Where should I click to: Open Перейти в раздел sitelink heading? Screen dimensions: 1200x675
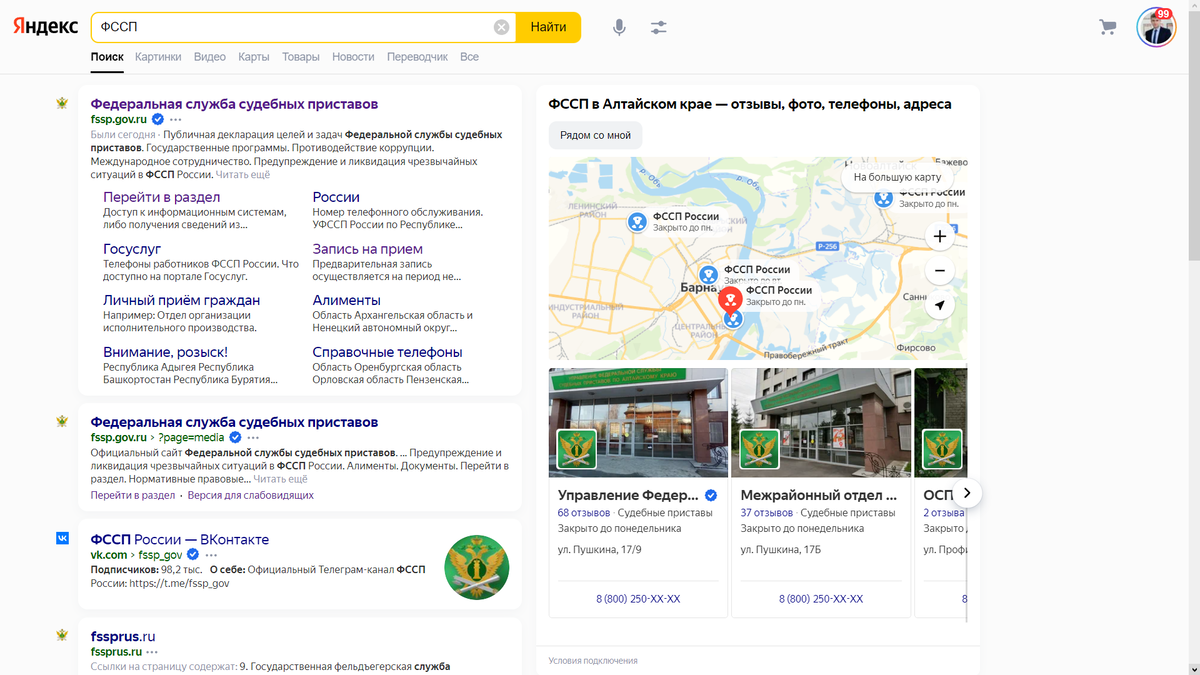pos(162,197)
